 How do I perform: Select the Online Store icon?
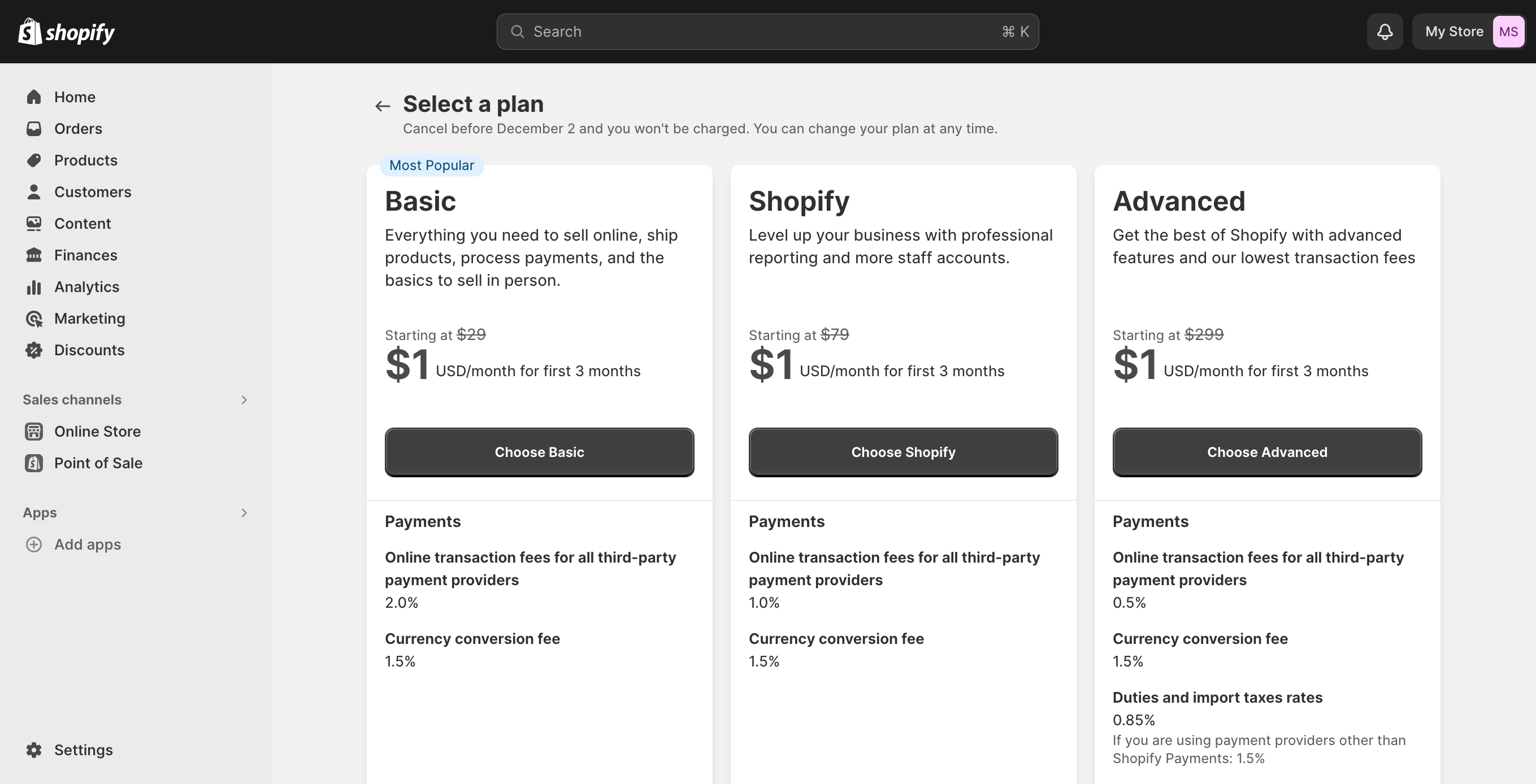point(34,431)
